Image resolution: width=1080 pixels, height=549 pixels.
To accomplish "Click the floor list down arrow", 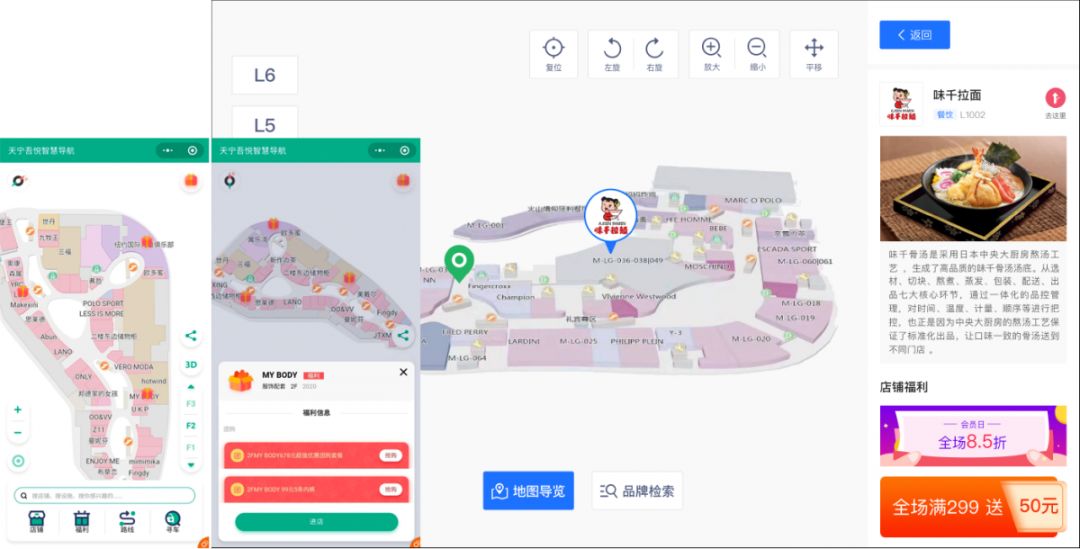I will 191,466.
